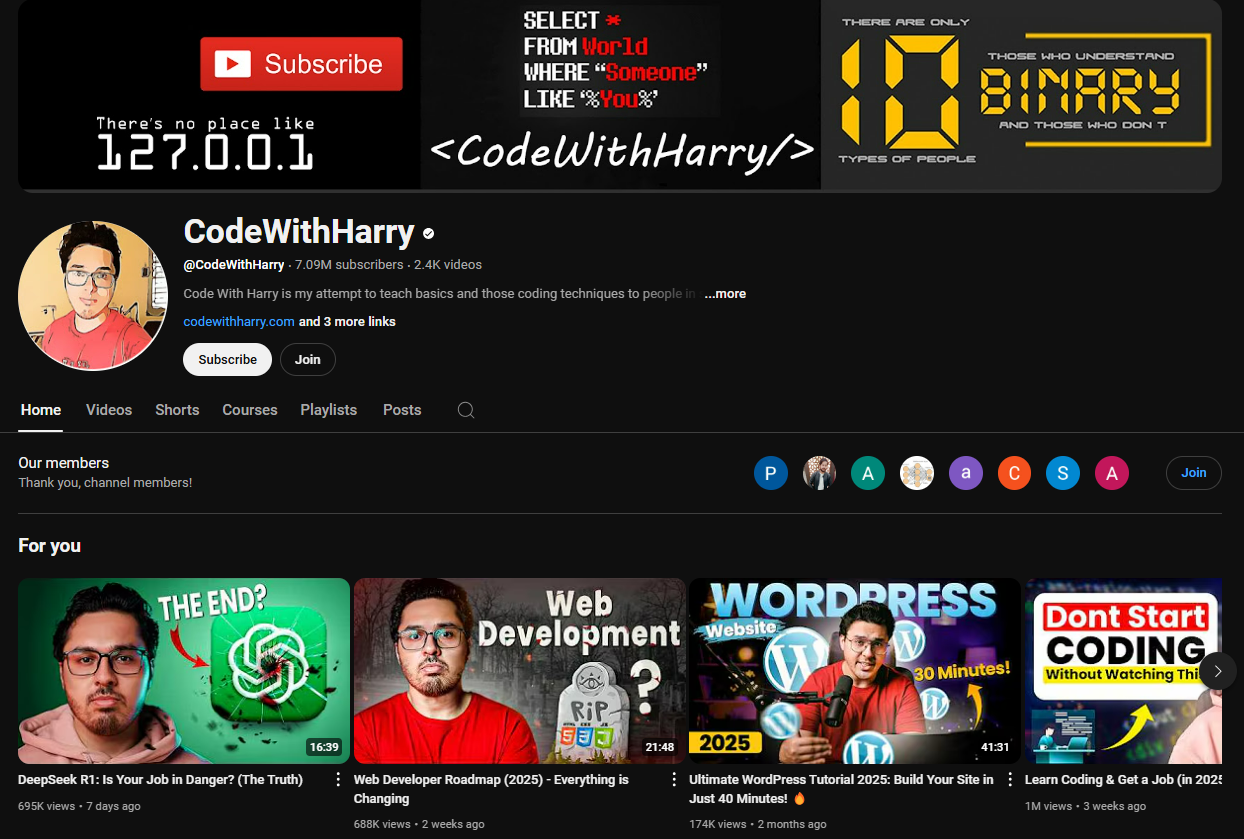Click '1M views • 3 weeks ago' text
This screenshot has height=839, width=1244.
1085,806
